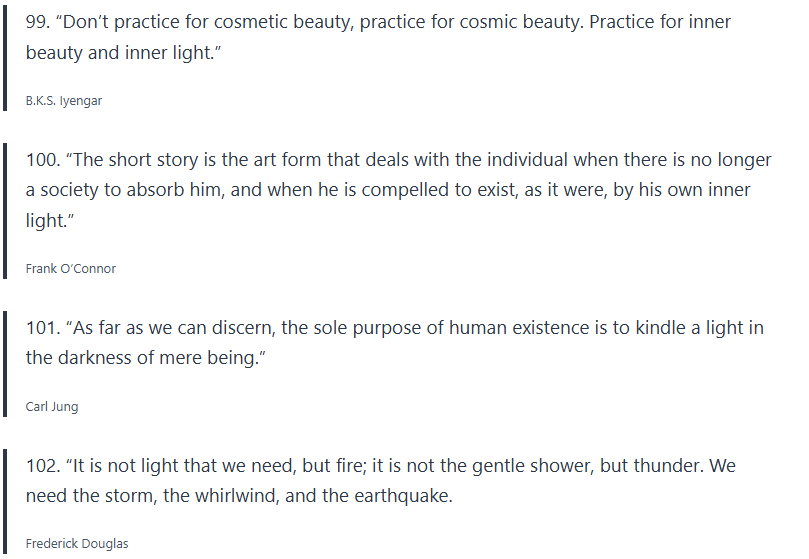Click the quote number 100

click(40, 160)
